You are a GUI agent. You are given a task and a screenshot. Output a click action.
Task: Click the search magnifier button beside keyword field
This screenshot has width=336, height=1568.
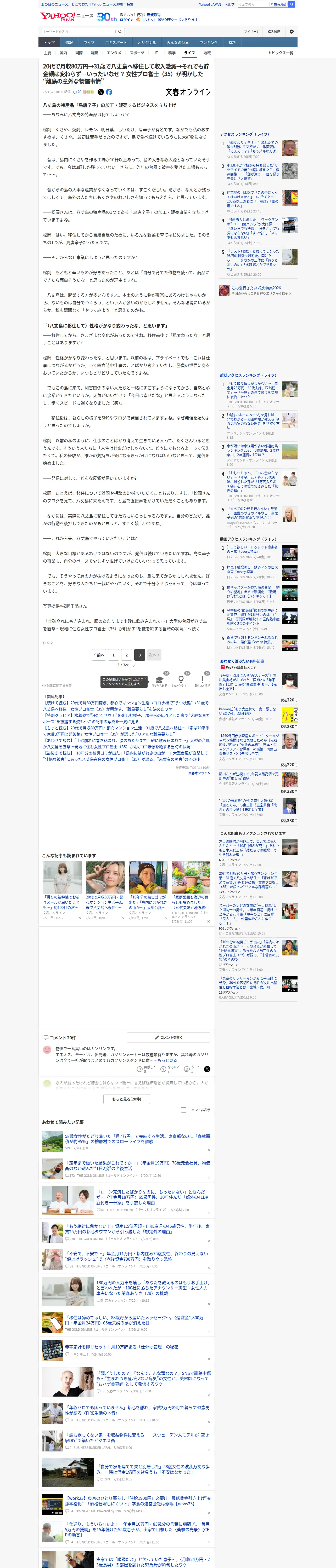coord(121,32)
